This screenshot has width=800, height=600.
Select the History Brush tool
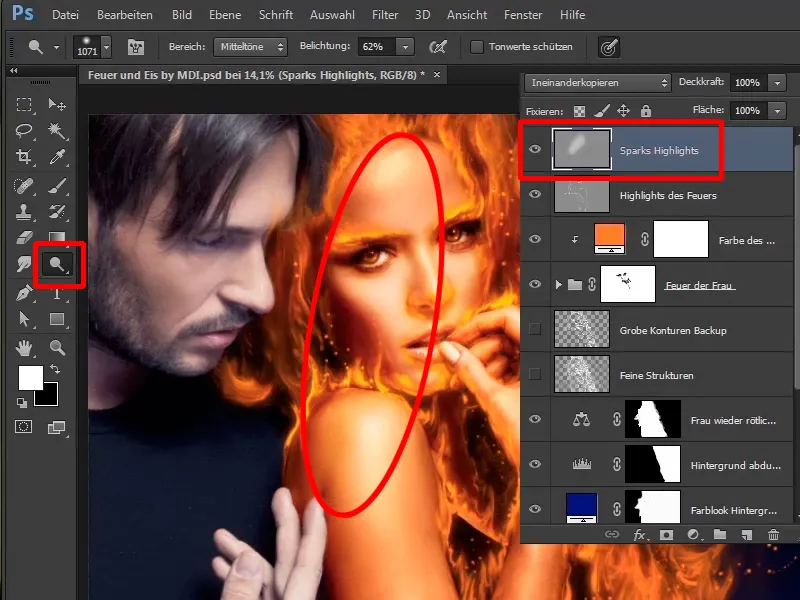click(57, 212)
